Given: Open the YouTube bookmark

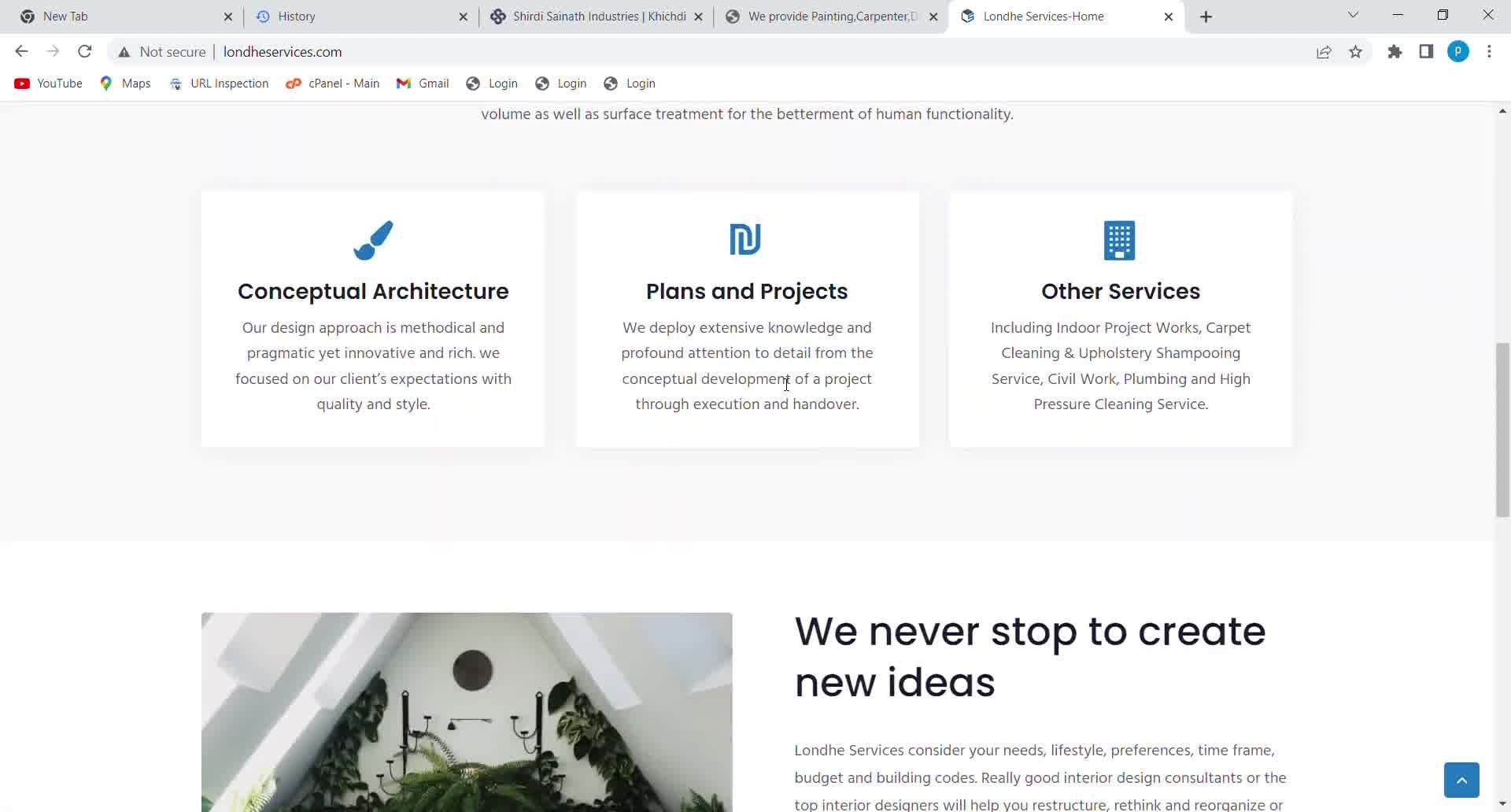Looking at the screenshot, I should coord(47,83).
